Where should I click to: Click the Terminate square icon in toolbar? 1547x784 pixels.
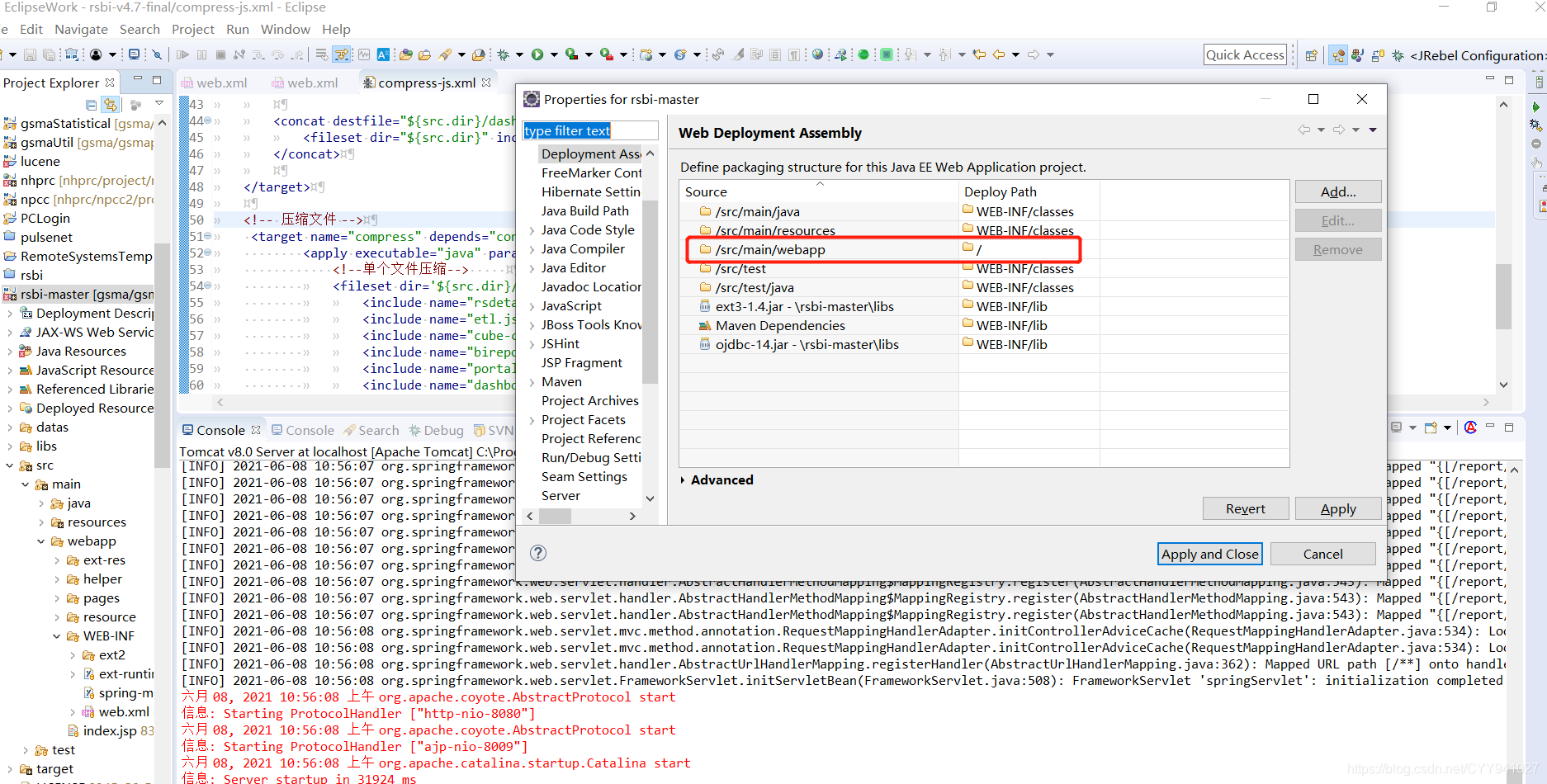click(x=220, y=54)
